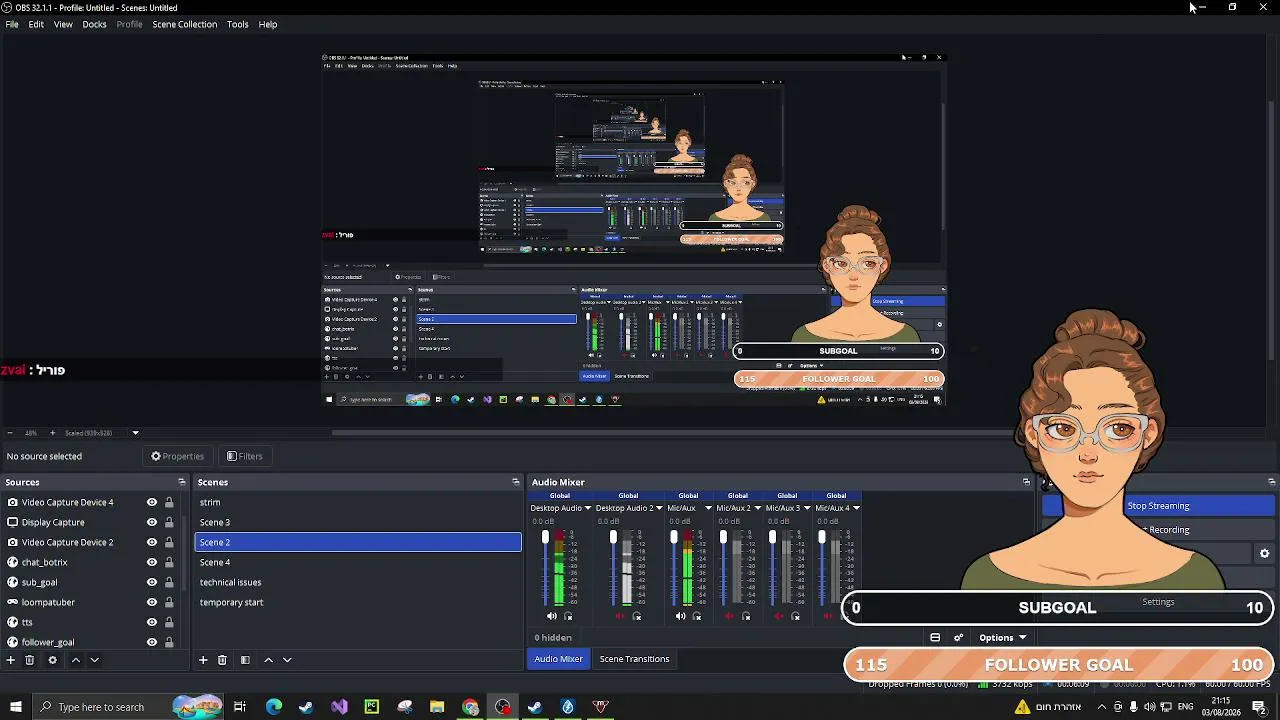The width and height of the screenshot is (1280, 720).
Task: Open Google Chrome from the taskbar
Action: coord(470,707)
